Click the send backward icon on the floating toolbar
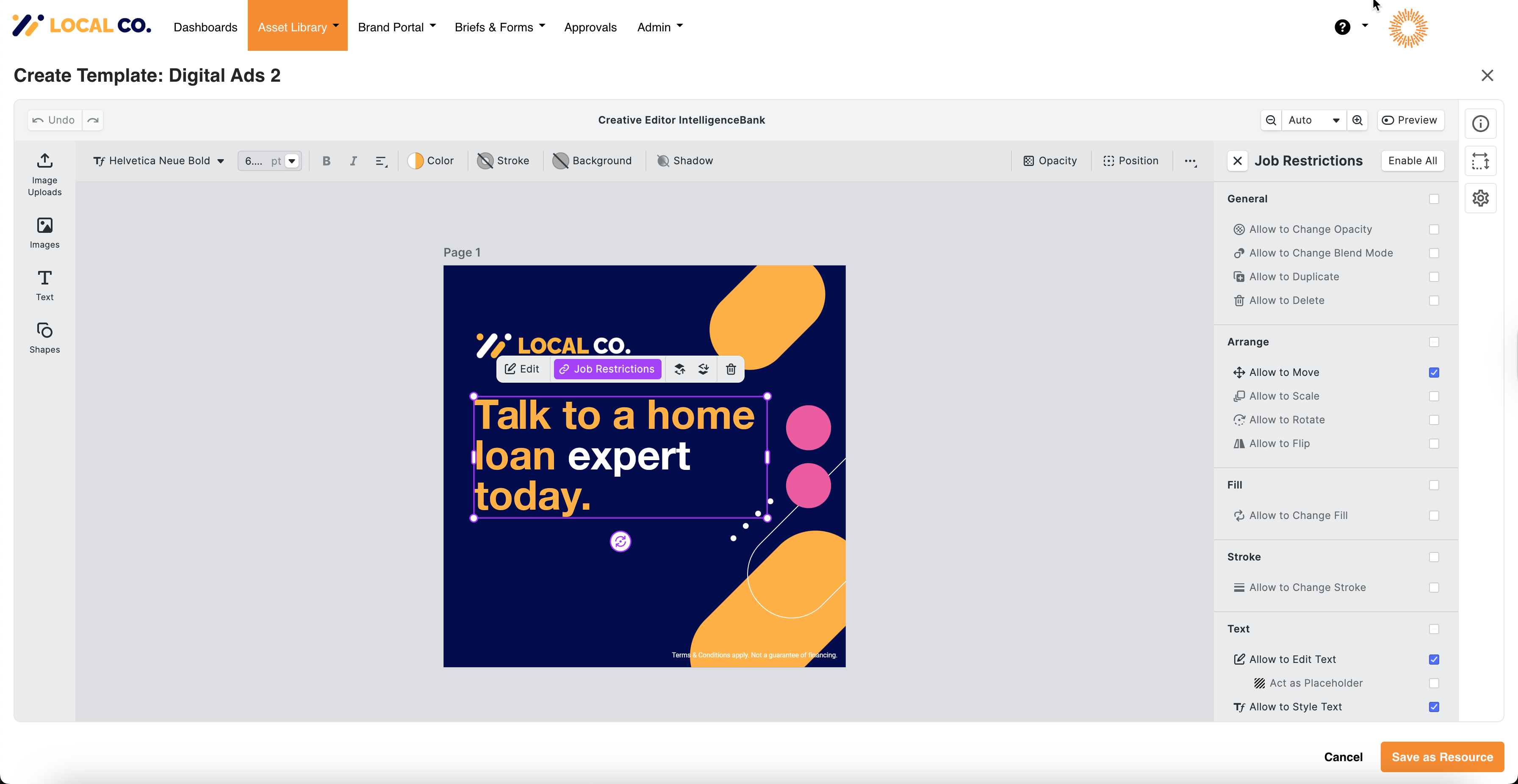This screenshot has height=784, width=1518. [x=704, y=369]
